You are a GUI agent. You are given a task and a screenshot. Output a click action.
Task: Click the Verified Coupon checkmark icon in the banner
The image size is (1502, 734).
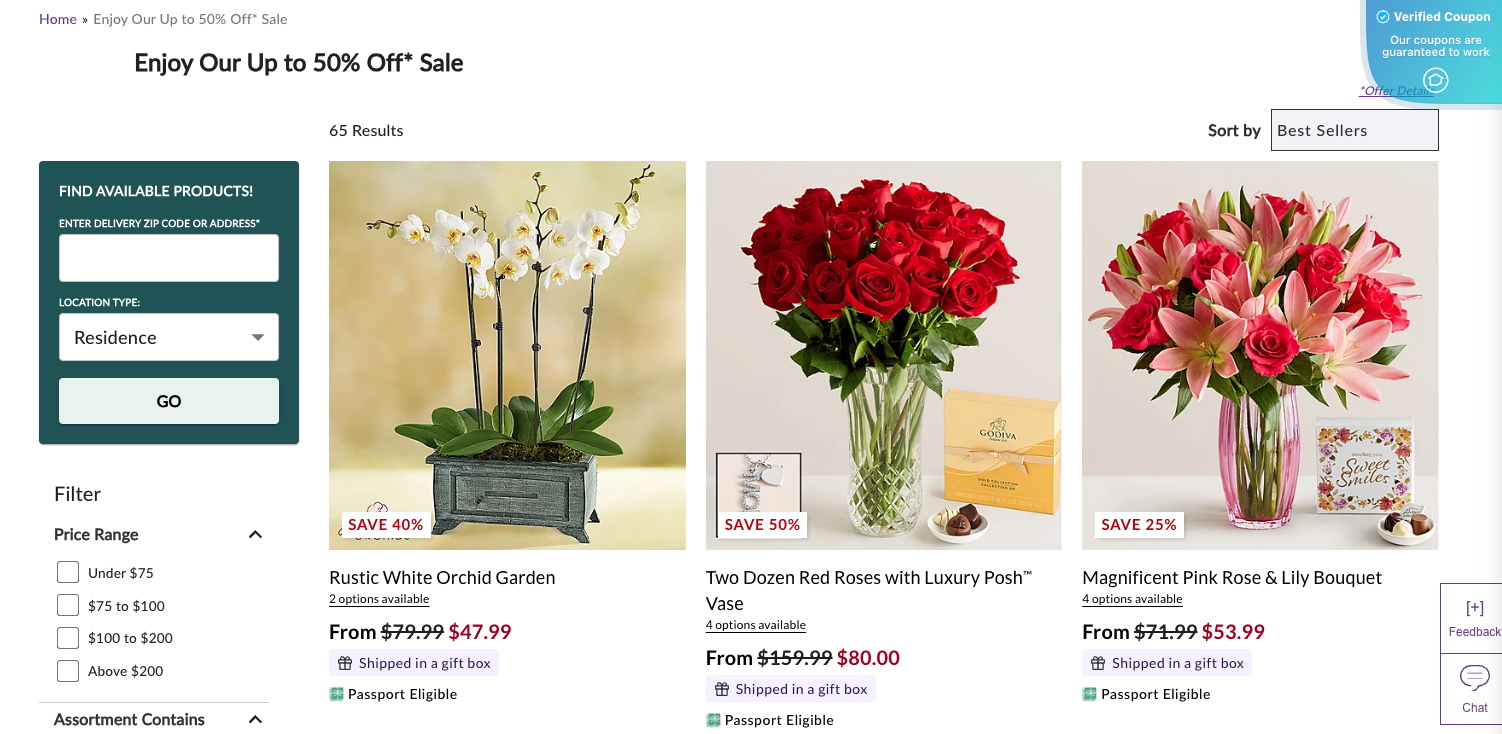(x=1383, y=16)
